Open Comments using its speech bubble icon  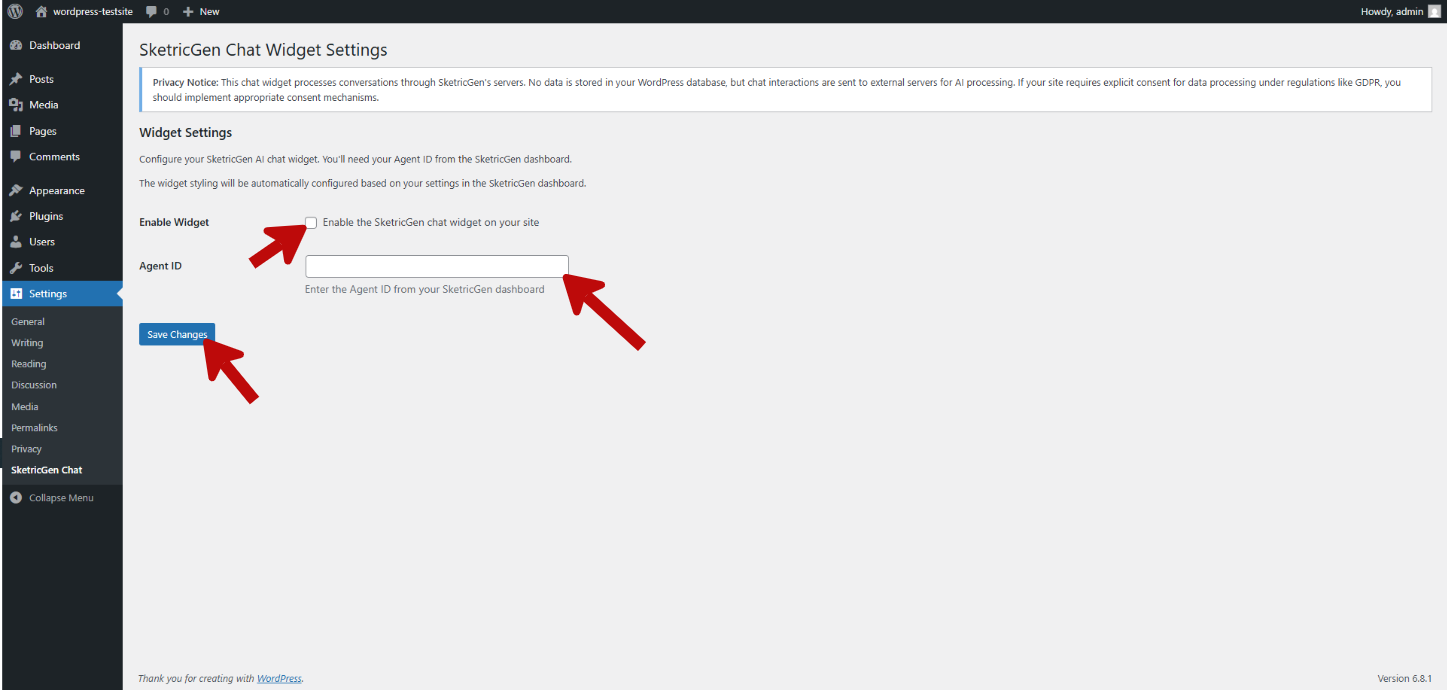(16, 156)
